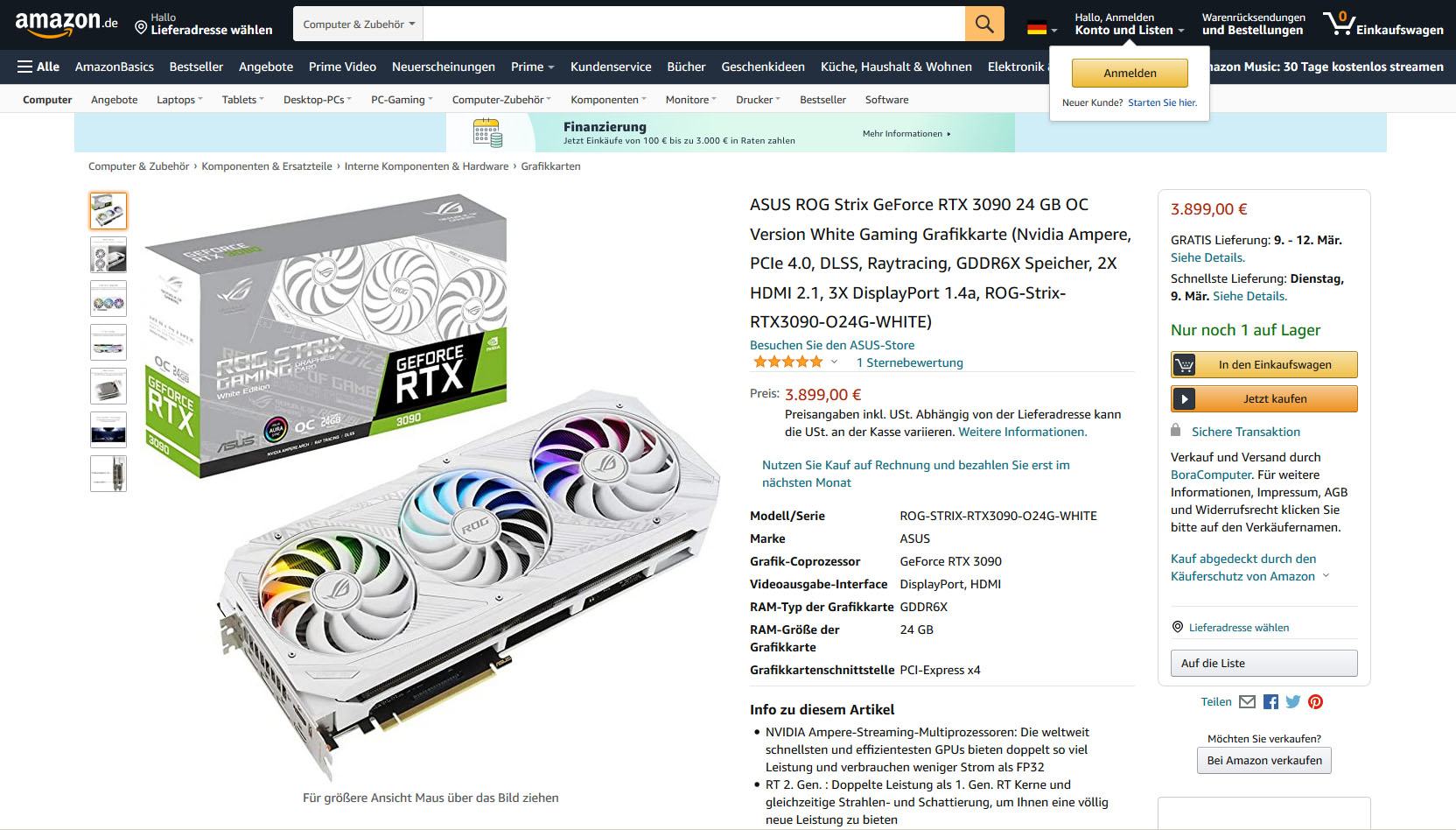Viewport: 1456px width, 830px height.
Task: Select the second product thumbnail image
Action: [x=108, y=255]
